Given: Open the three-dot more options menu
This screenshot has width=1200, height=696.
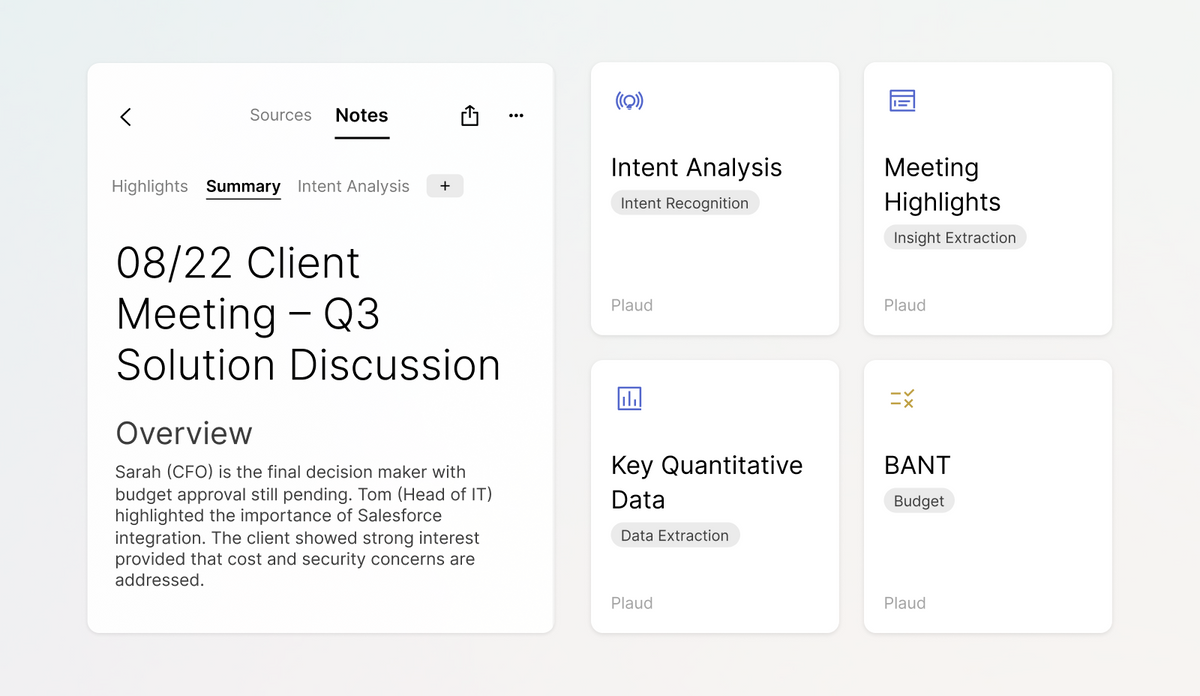Looking at the screenshot, I should (516, 116).
